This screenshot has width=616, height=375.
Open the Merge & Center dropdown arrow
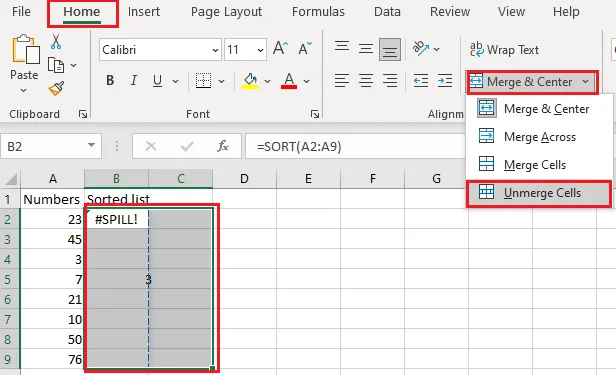point(585,82)
